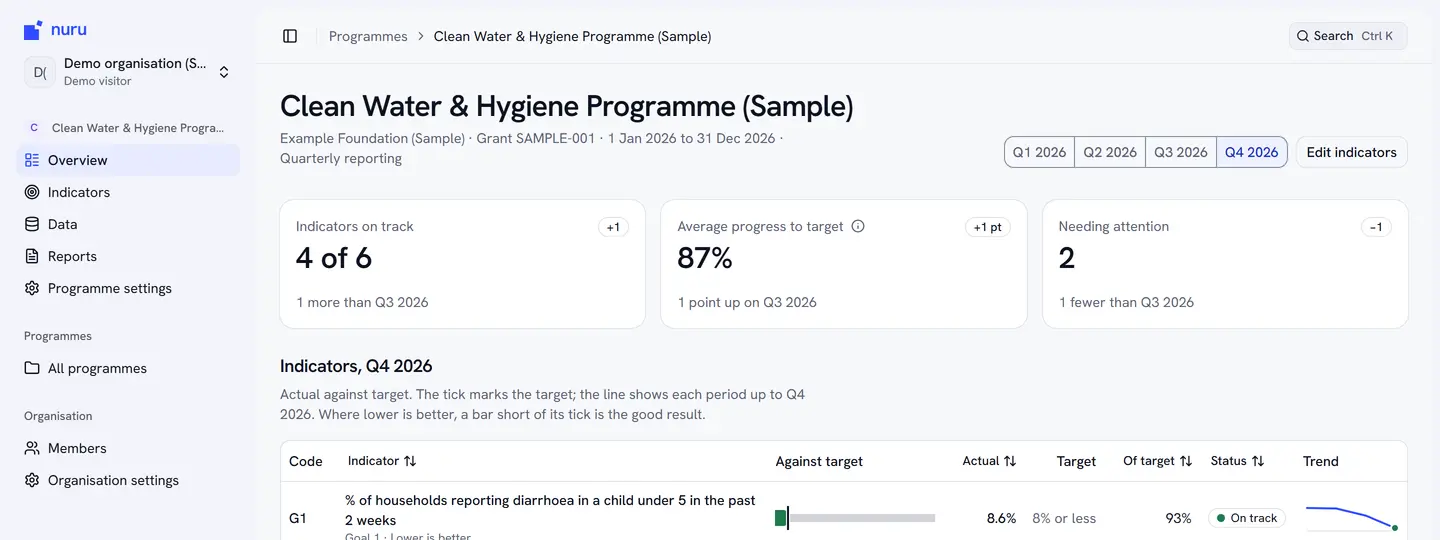
Task: Open Programme settings
Action: [128, 288]
